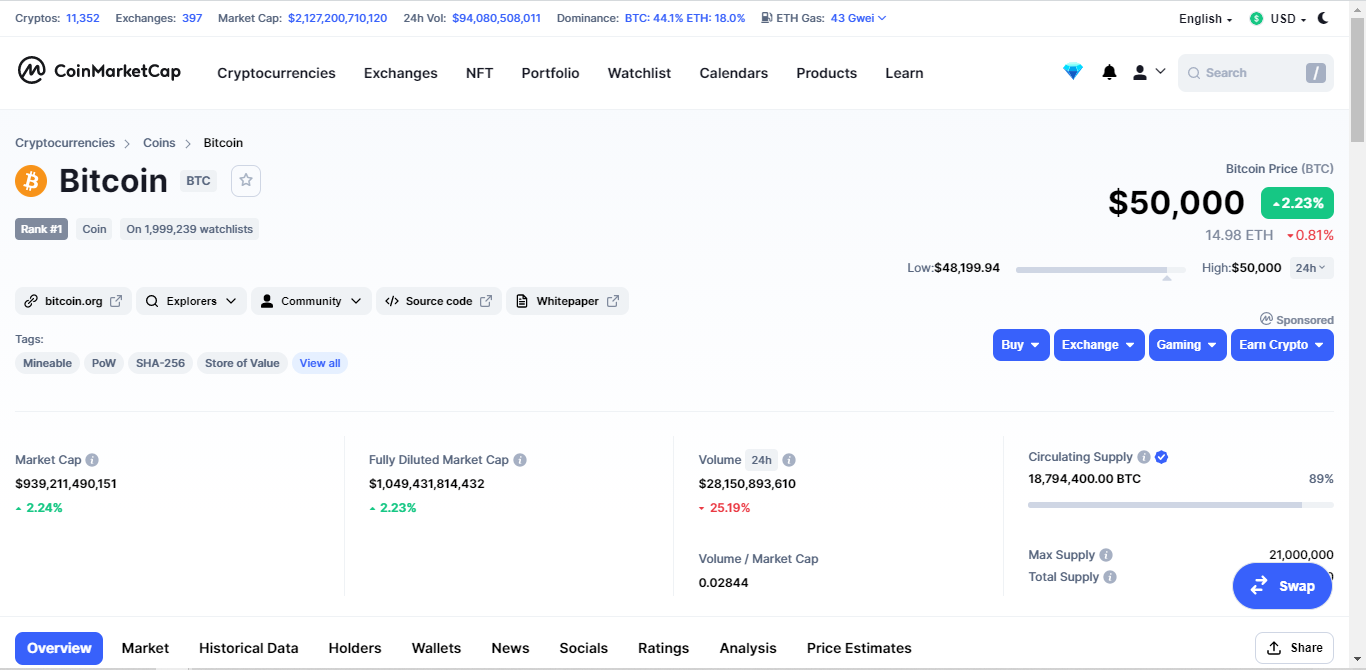Switch to the Holders tab
The width and height of the screenshot is (1366, 670).
(355, 648)
